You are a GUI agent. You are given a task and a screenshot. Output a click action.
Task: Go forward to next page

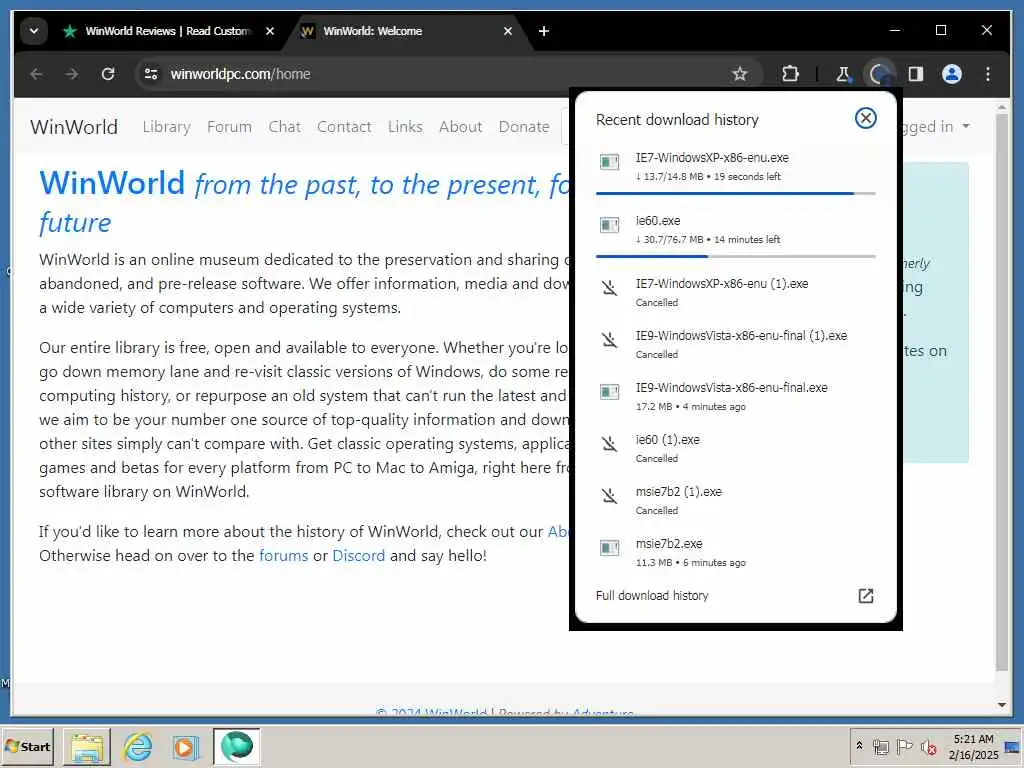[72, 74]
